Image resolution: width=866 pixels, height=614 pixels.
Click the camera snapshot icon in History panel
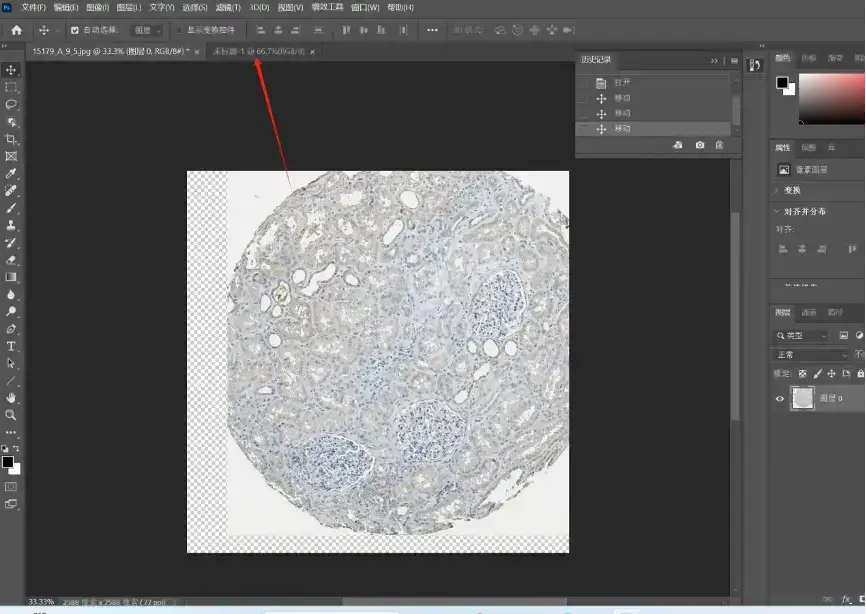[699, 146]
